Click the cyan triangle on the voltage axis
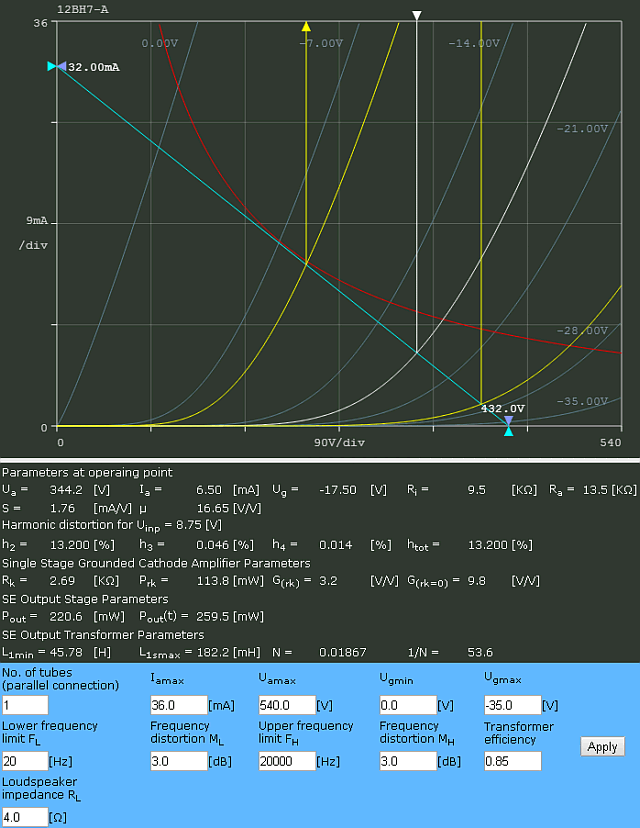This screenshot has height=828, width=640. click(x=508, y=431)
